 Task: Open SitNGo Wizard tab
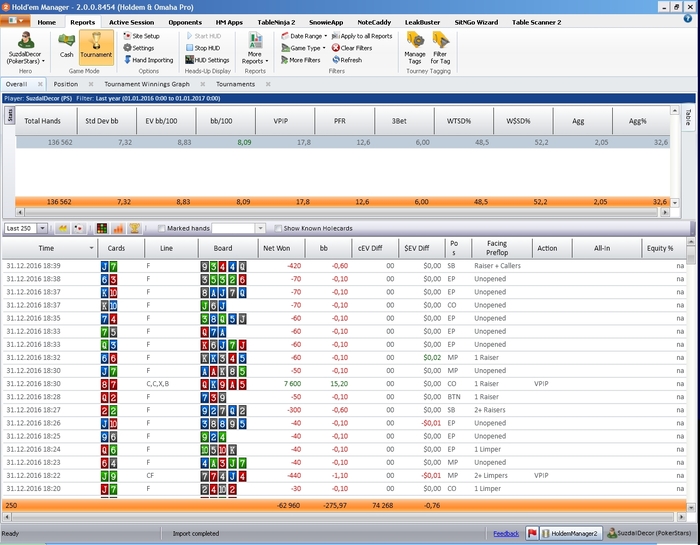[x=476, y=22]
